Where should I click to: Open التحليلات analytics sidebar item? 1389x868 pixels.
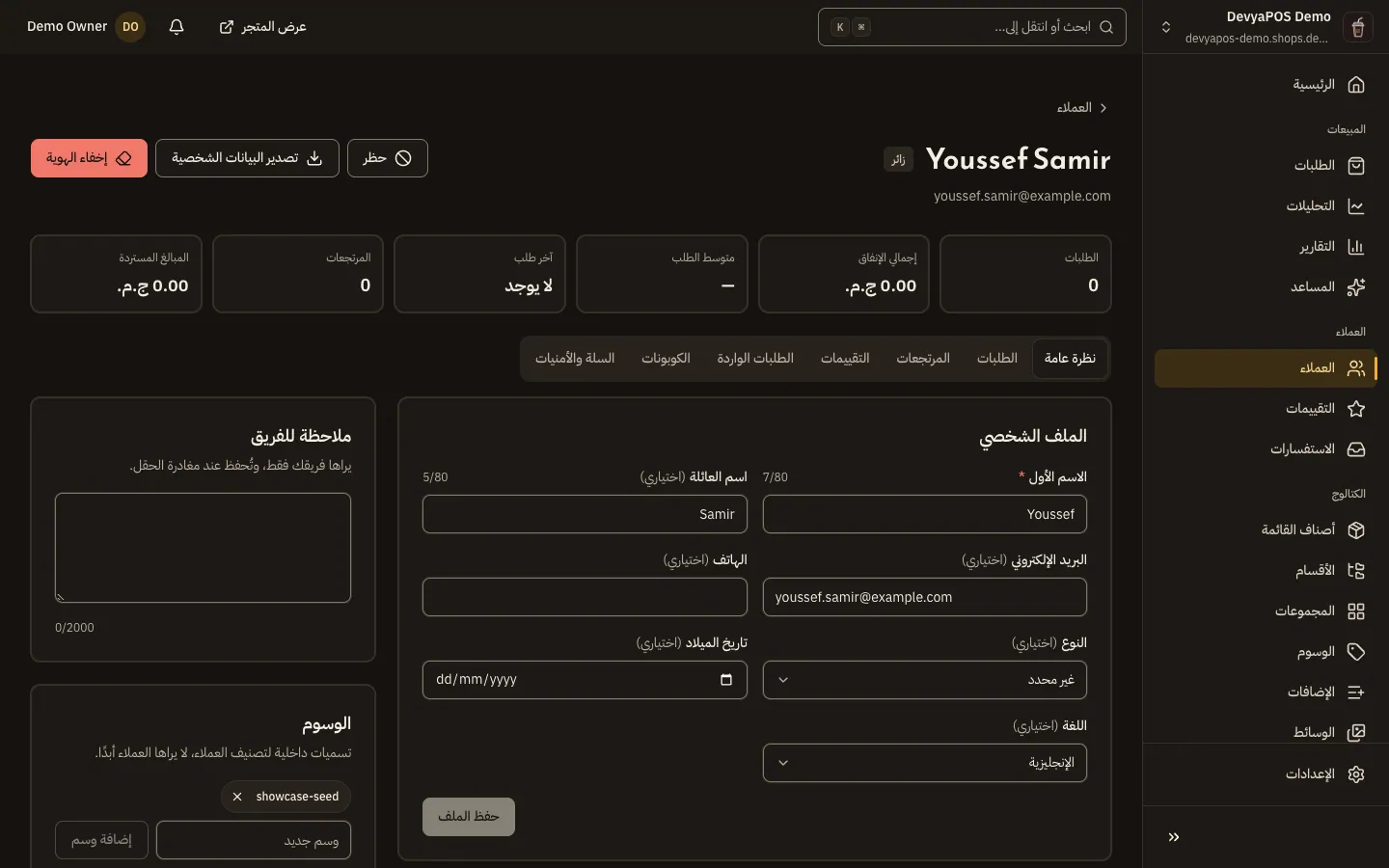click(x=1266, y=206)
